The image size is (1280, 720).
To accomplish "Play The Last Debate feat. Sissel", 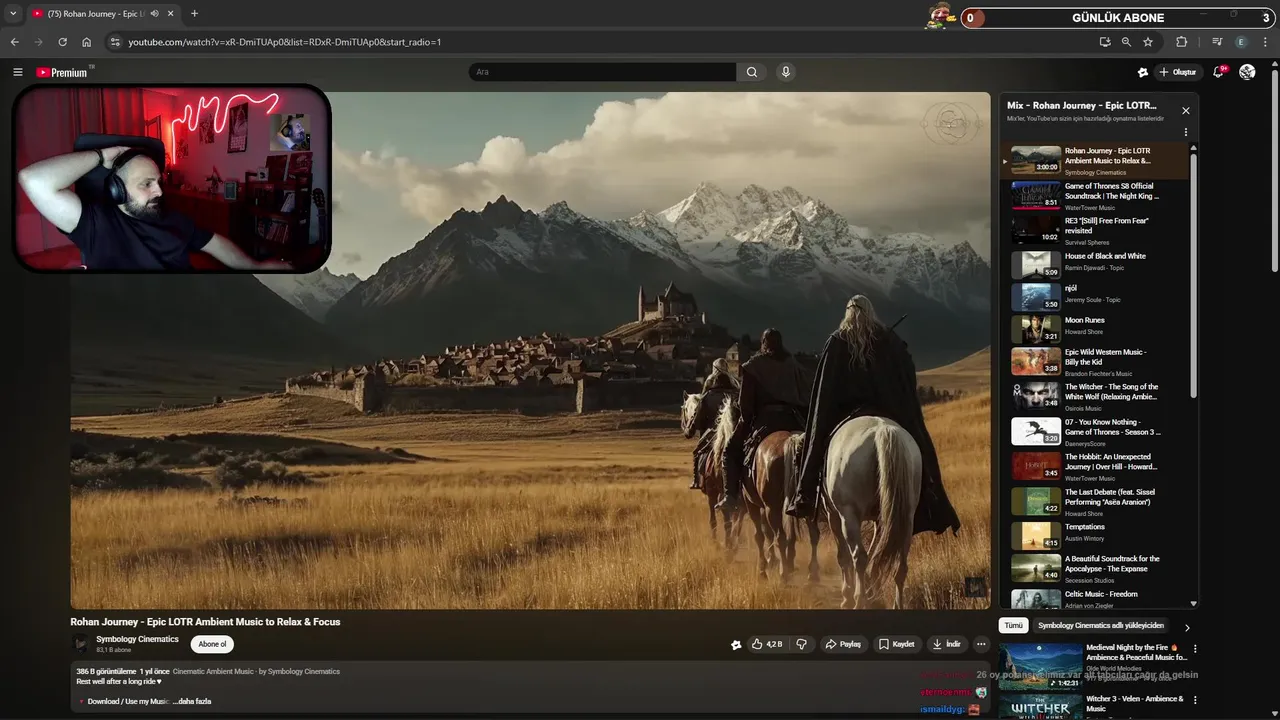I will point(1097,501).
